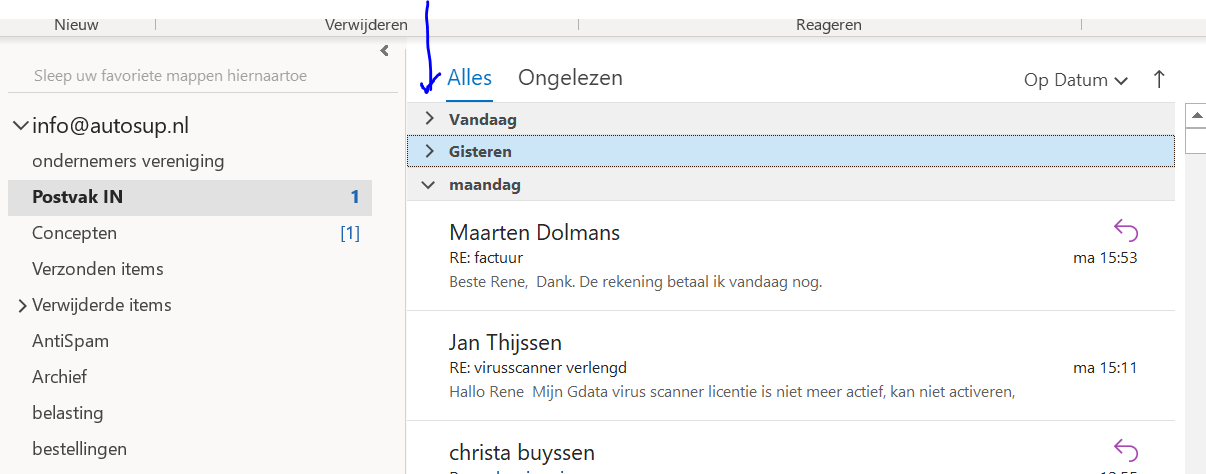This screenshot has height=474, width=1206.
Task: Open the Op Datum sort dropdown
Action: pyautogui.click(x=1076, y=80)
